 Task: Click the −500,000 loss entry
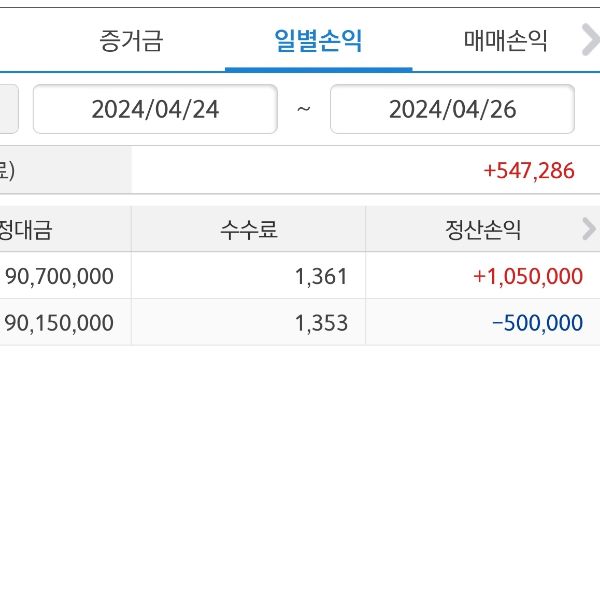537,323
